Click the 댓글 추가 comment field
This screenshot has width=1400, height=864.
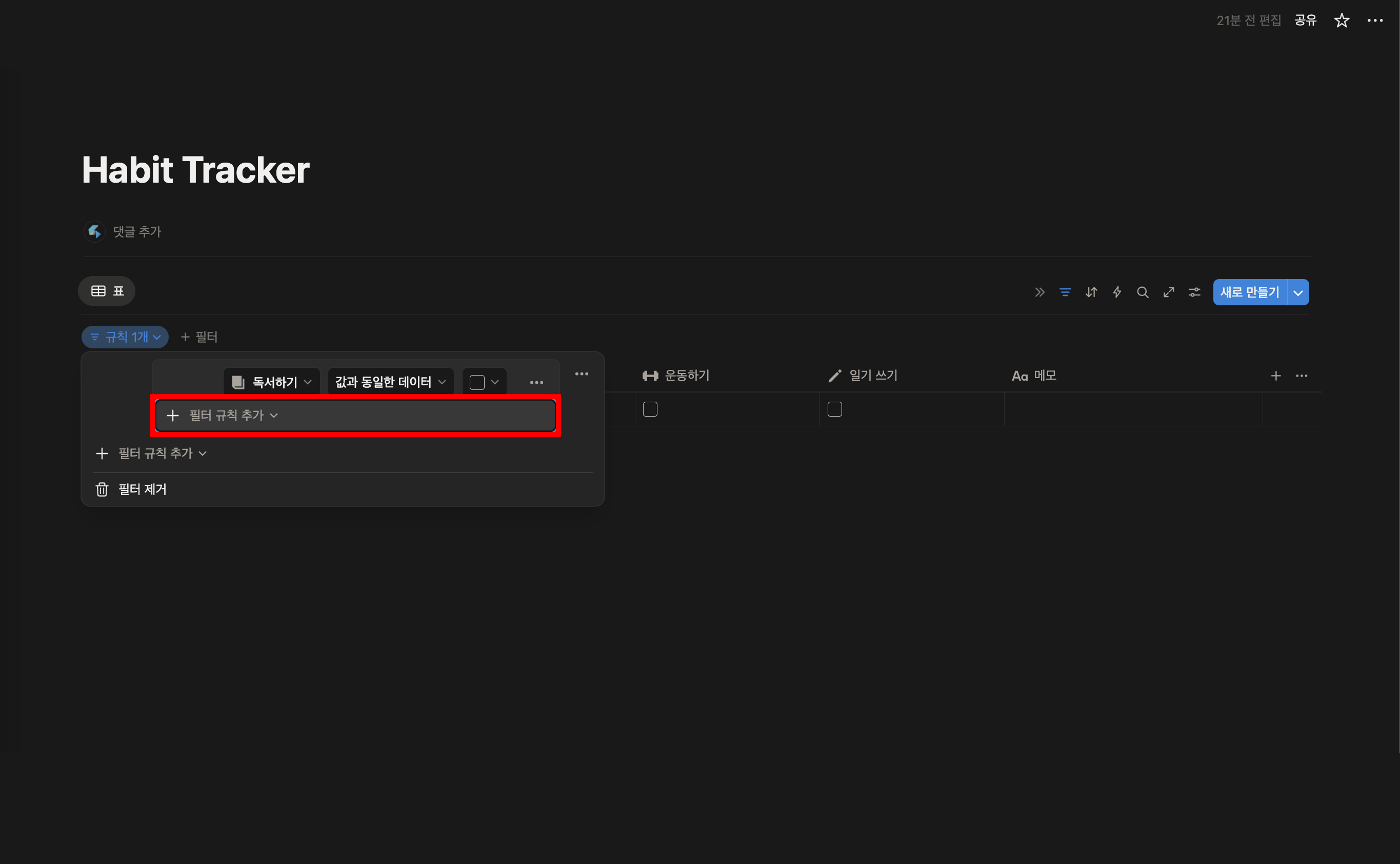pos(137,231)
